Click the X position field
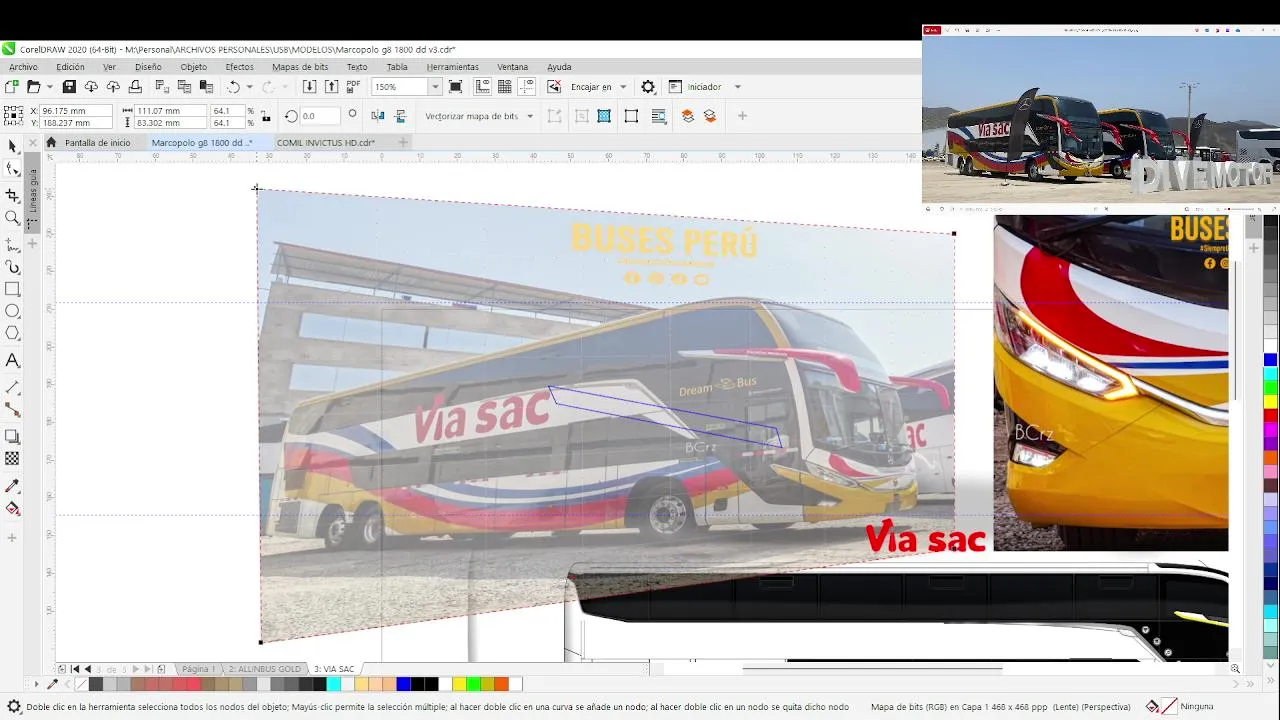 click(75, 110)
